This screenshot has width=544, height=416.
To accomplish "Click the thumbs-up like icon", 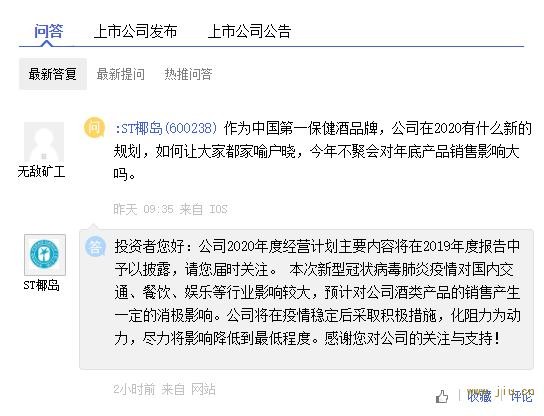I will (x=442, y=397).
